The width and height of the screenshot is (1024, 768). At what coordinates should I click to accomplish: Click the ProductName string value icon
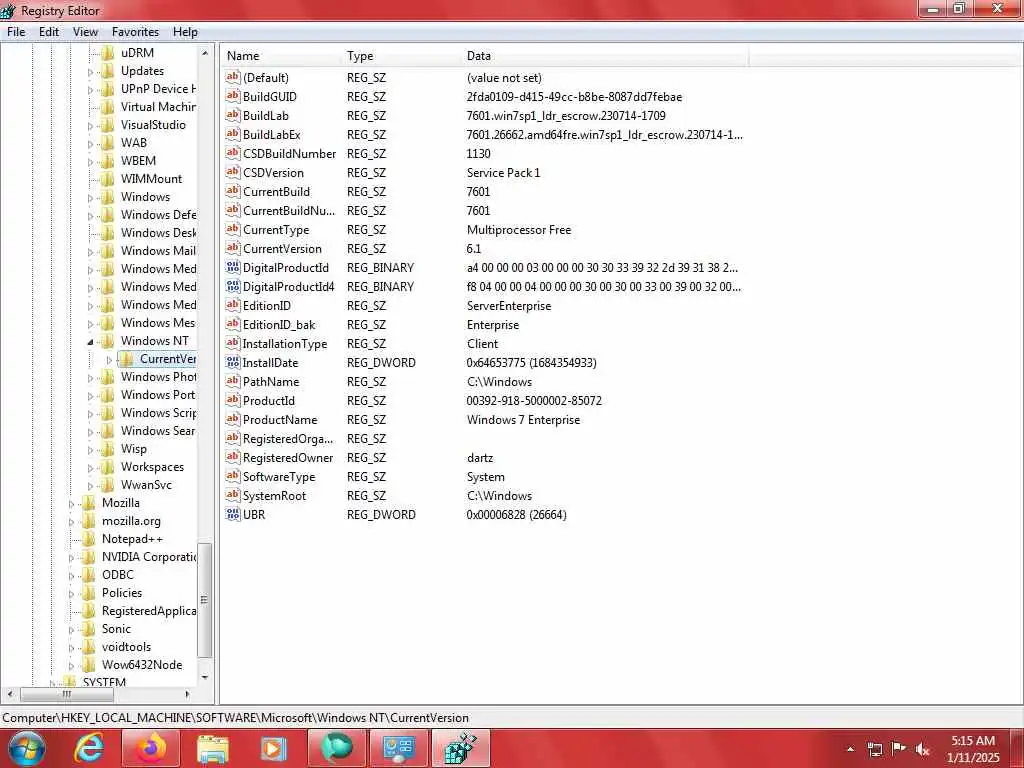pos(232,419)
